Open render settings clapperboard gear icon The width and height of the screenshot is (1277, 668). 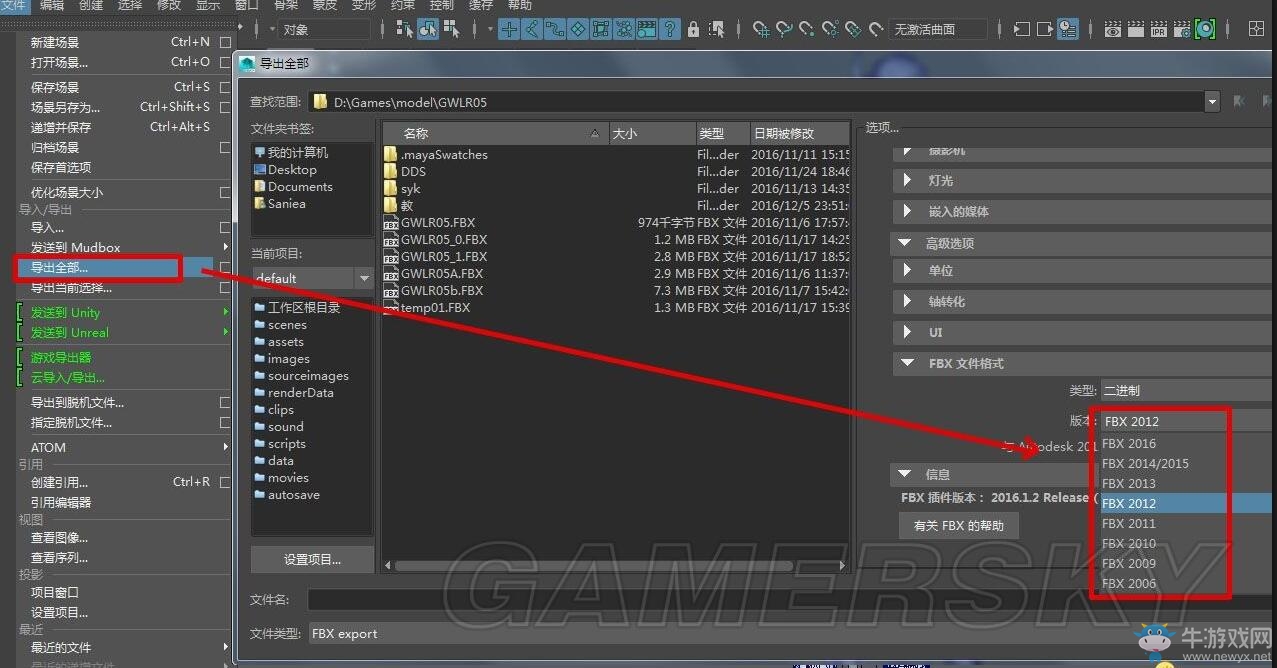click(1182, 29)
